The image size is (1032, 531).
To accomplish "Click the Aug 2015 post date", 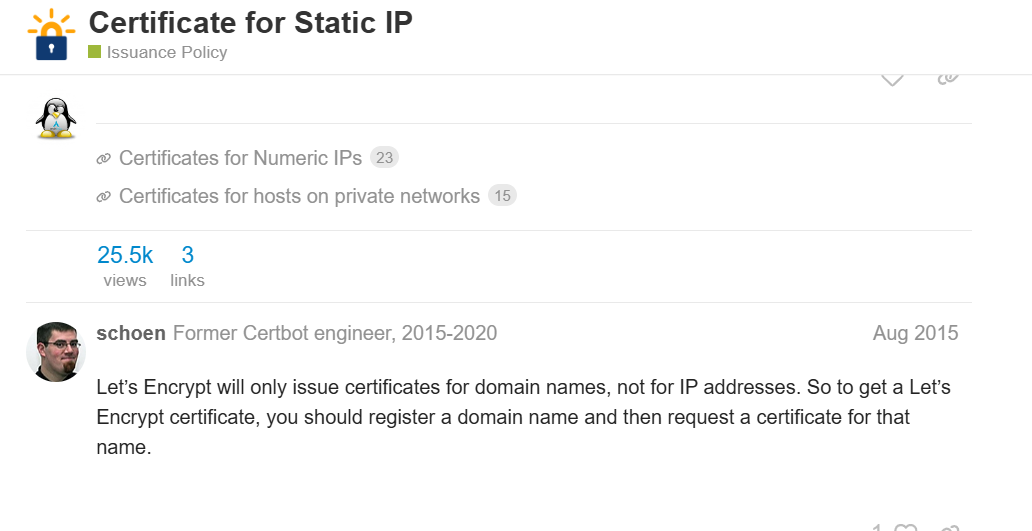I will click(915, 333).
